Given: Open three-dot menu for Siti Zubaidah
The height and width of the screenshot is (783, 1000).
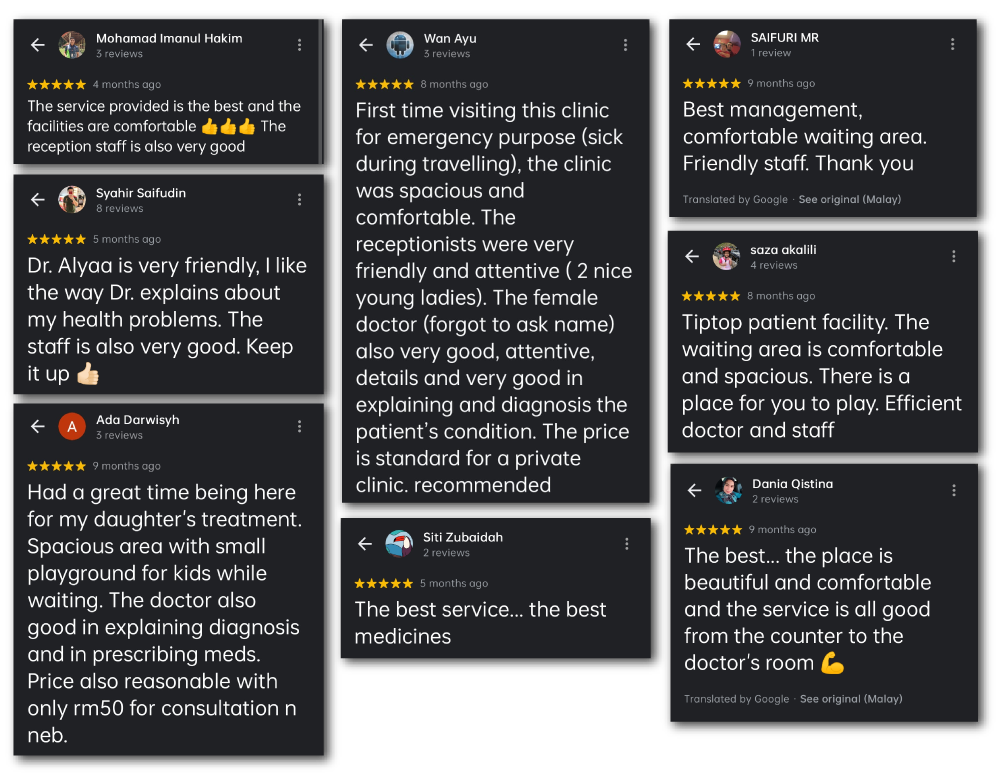Looking at the screenshot, I should [x=627, y=544].
